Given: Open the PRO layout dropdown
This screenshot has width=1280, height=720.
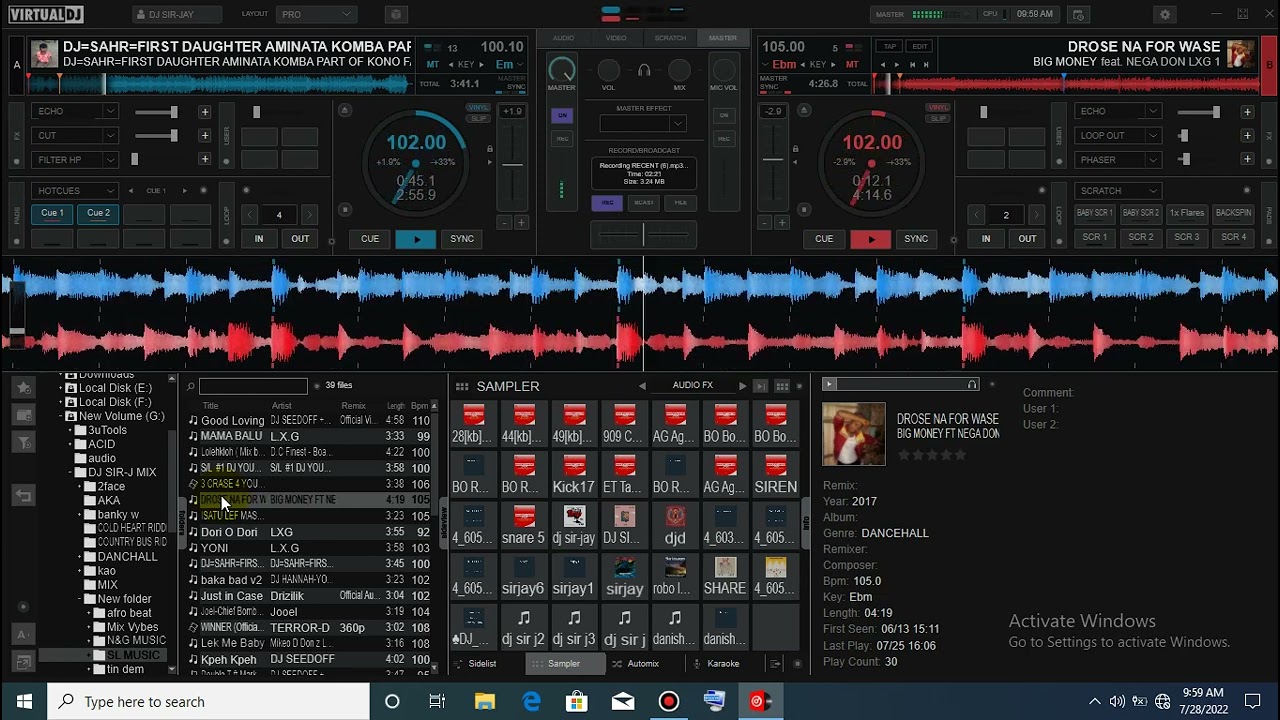Looking at the screenshot, I should pyautogui.click(x=316, y=15).
